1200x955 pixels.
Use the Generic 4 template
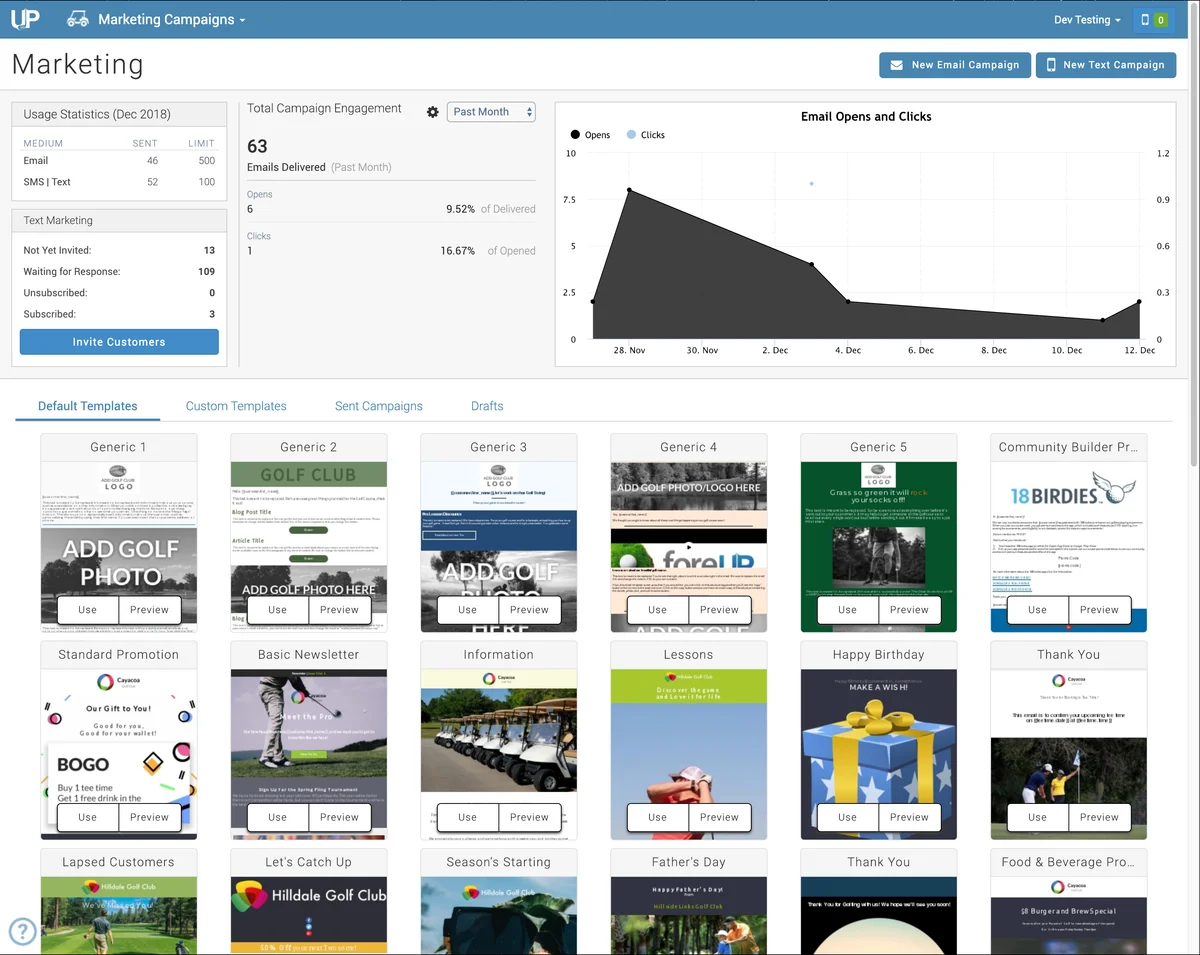(x=658, y=610)
